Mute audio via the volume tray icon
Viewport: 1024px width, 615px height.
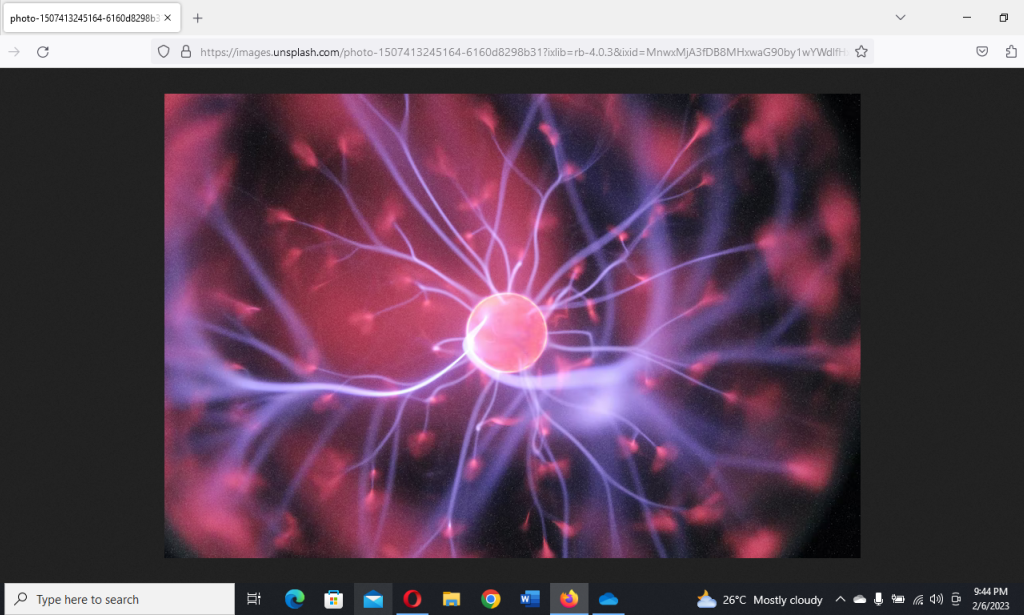click(x=936, y=599)
